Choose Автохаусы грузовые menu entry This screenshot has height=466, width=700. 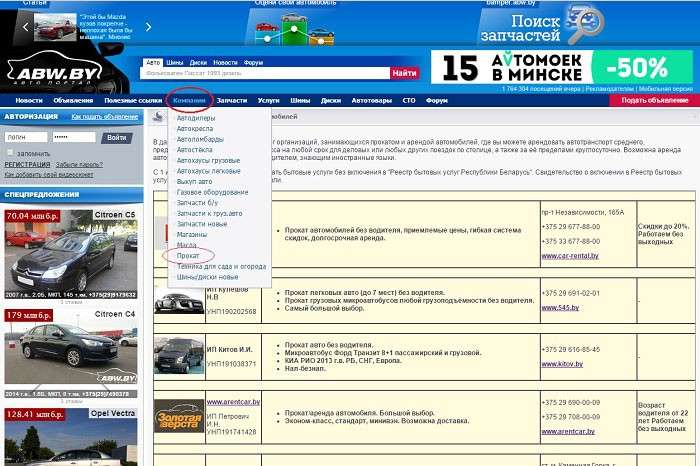(208, 160)
